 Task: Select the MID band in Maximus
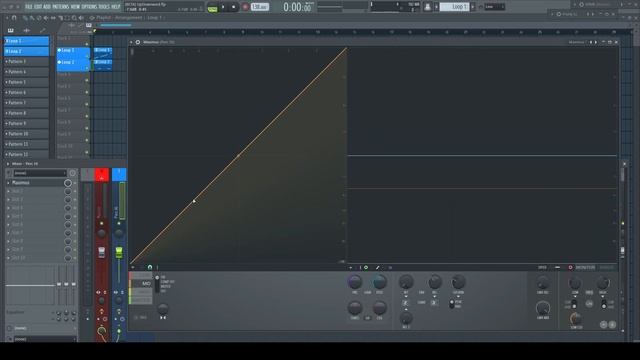click(141, 284)
